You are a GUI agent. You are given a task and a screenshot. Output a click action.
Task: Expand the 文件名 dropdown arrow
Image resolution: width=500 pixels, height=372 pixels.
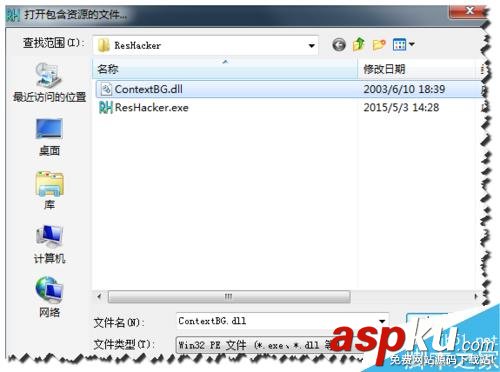click(382, 321)
